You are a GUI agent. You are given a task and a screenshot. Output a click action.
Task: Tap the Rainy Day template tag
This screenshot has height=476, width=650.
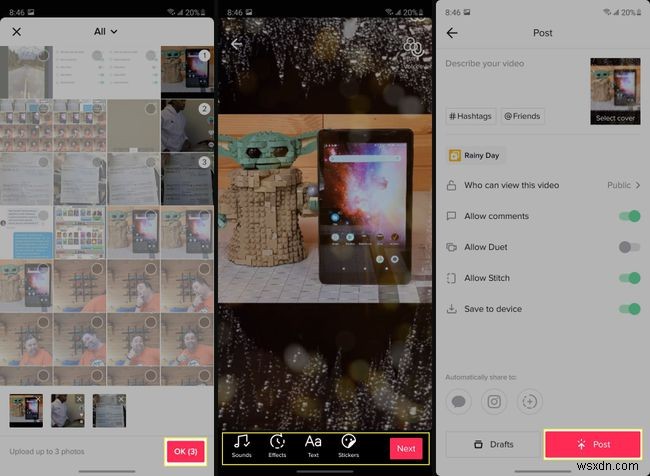[476, 155]
